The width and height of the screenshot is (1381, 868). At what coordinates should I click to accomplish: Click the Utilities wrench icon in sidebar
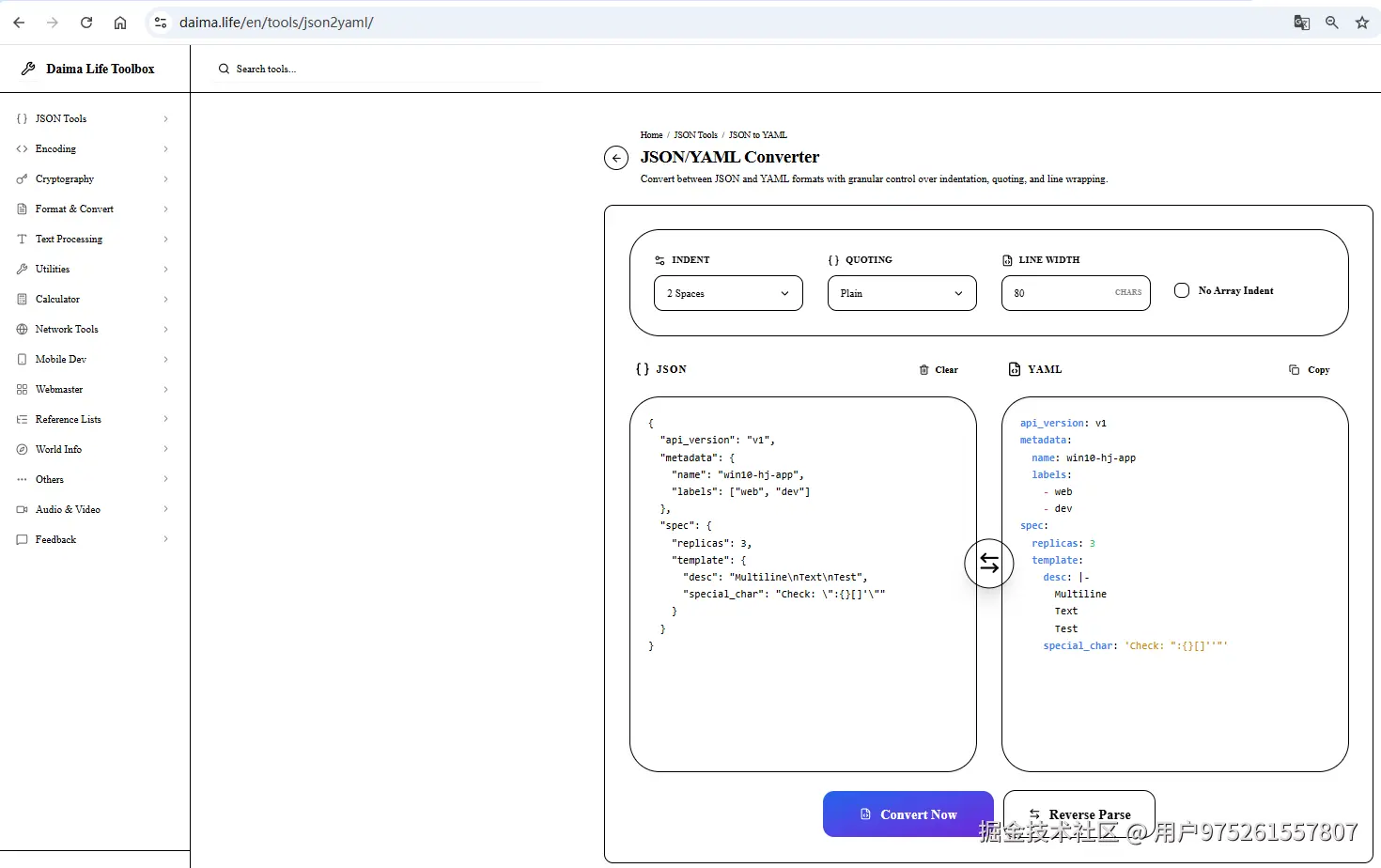coord(22,269)
